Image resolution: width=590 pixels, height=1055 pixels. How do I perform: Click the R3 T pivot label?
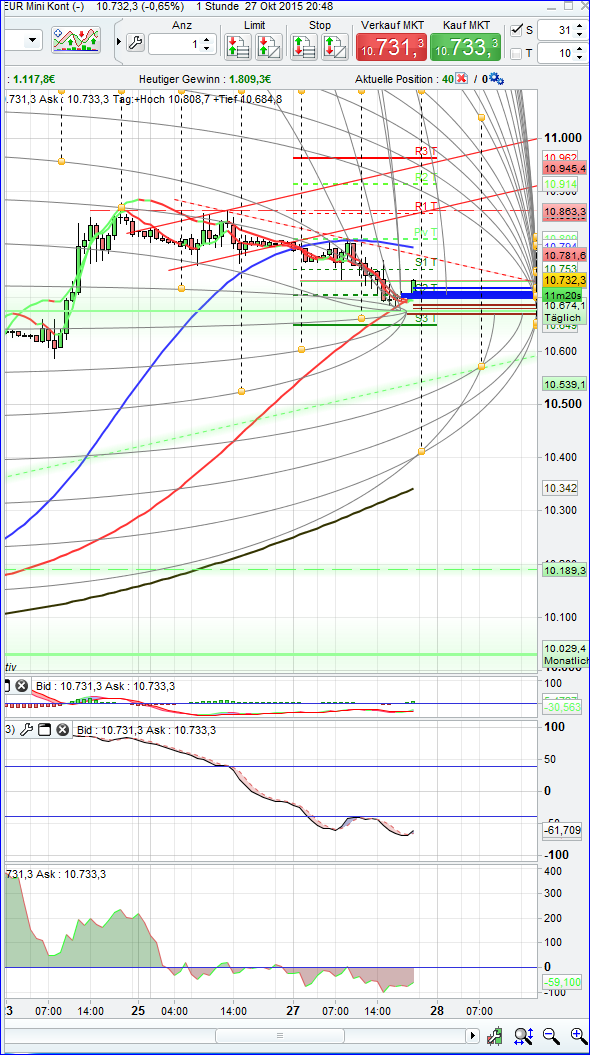[426, 151]
